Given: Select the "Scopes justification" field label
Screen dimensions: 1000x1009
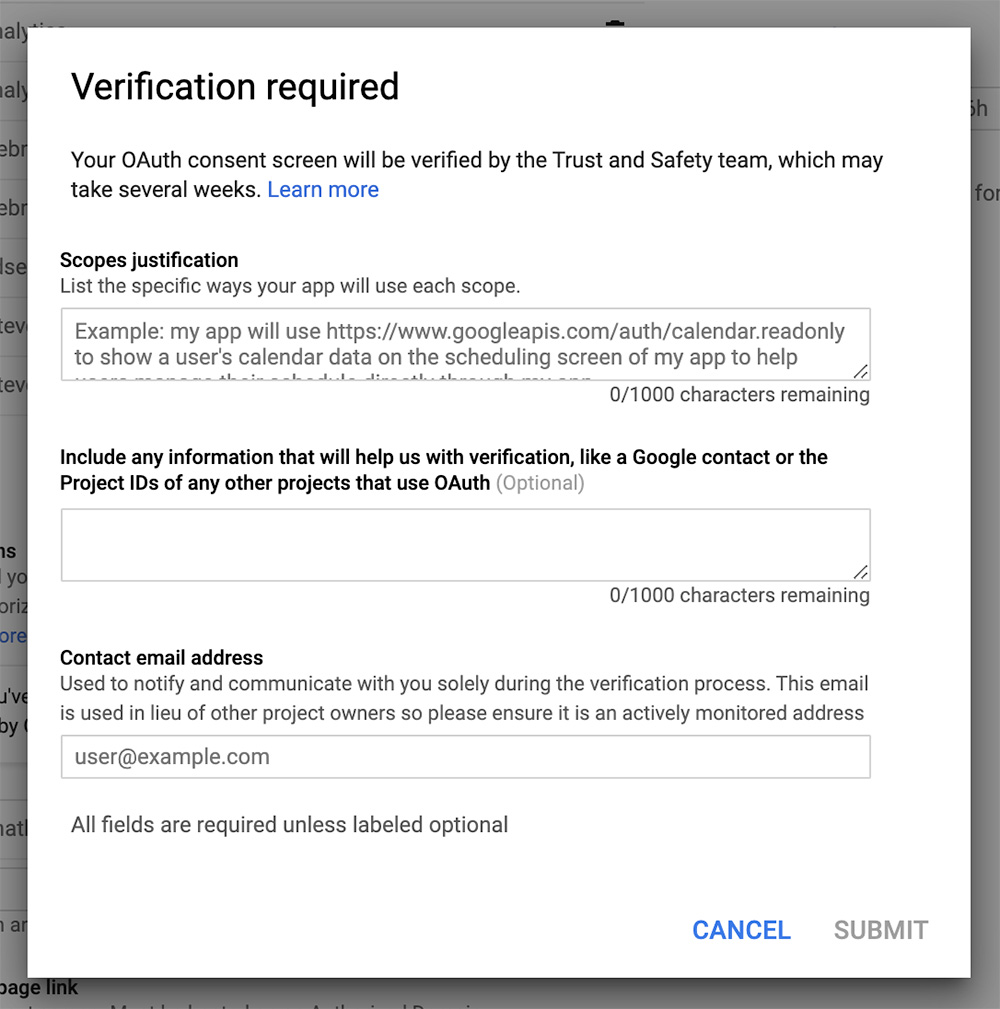Looking at the screenshot, I should pos(149,260).
